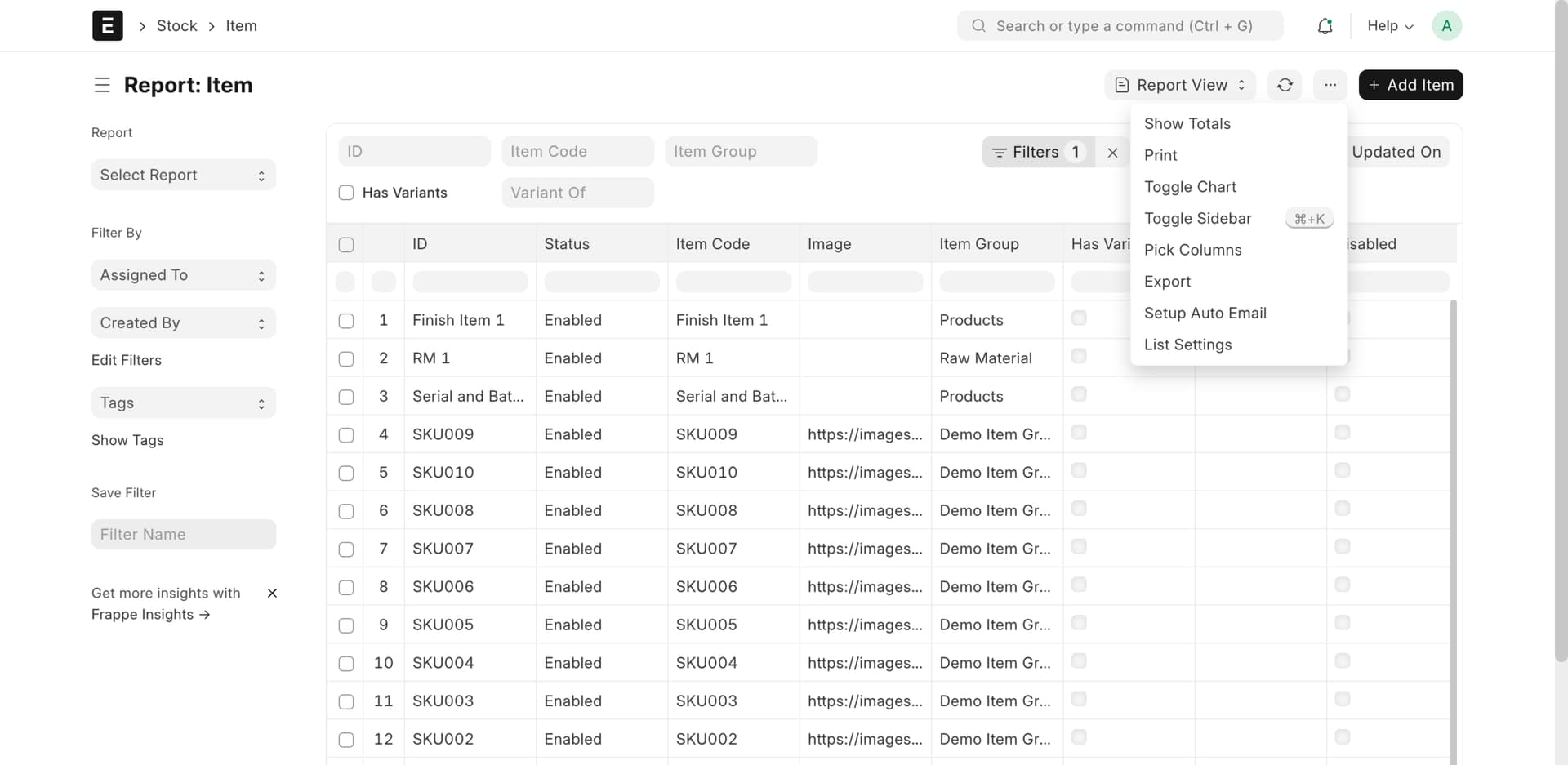Image resolution: width=1568 pixels, height=765 pixels.
Task: Check the select-all header checkbox
Action: click(346, 244)
